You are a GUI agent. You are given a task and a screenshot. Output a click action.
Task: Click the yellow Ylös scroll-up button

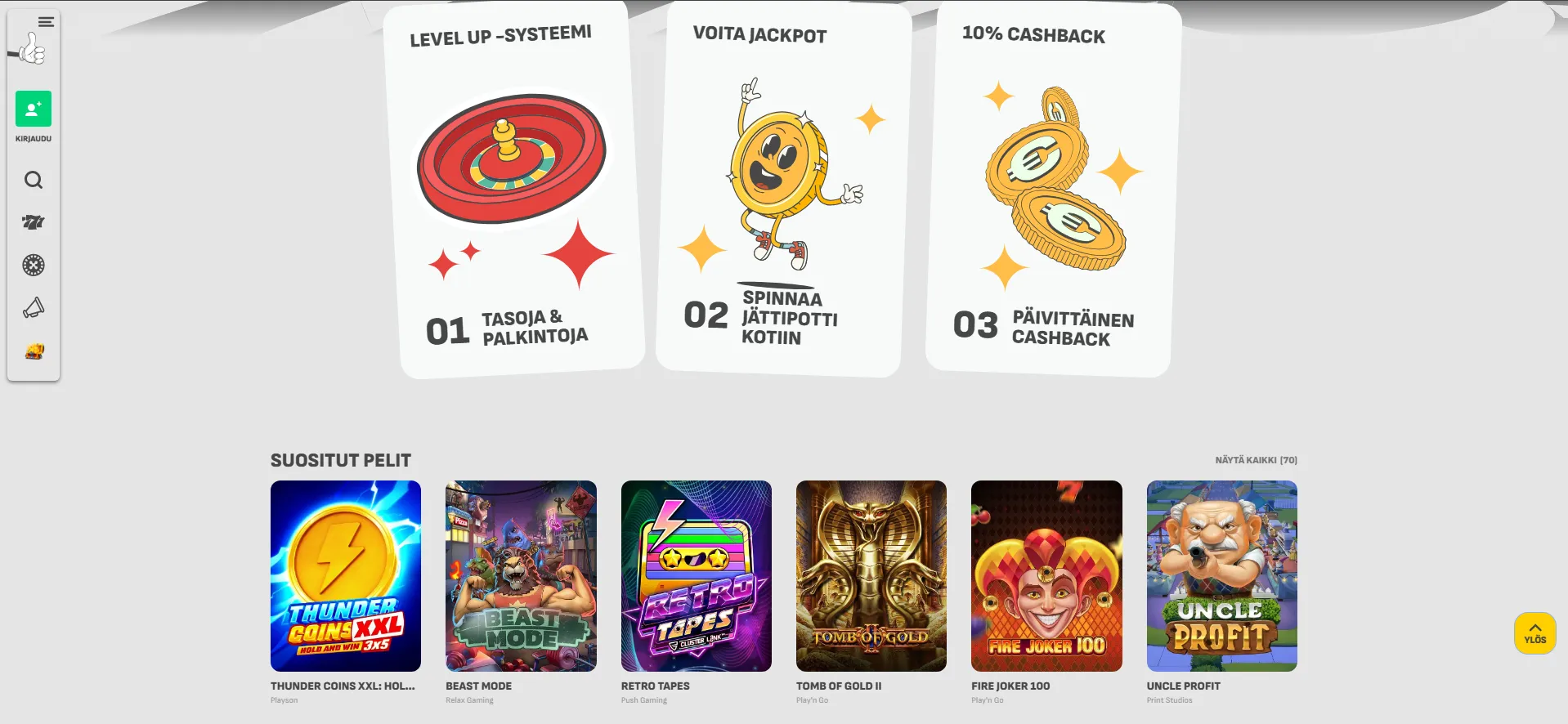[1534, 633]
